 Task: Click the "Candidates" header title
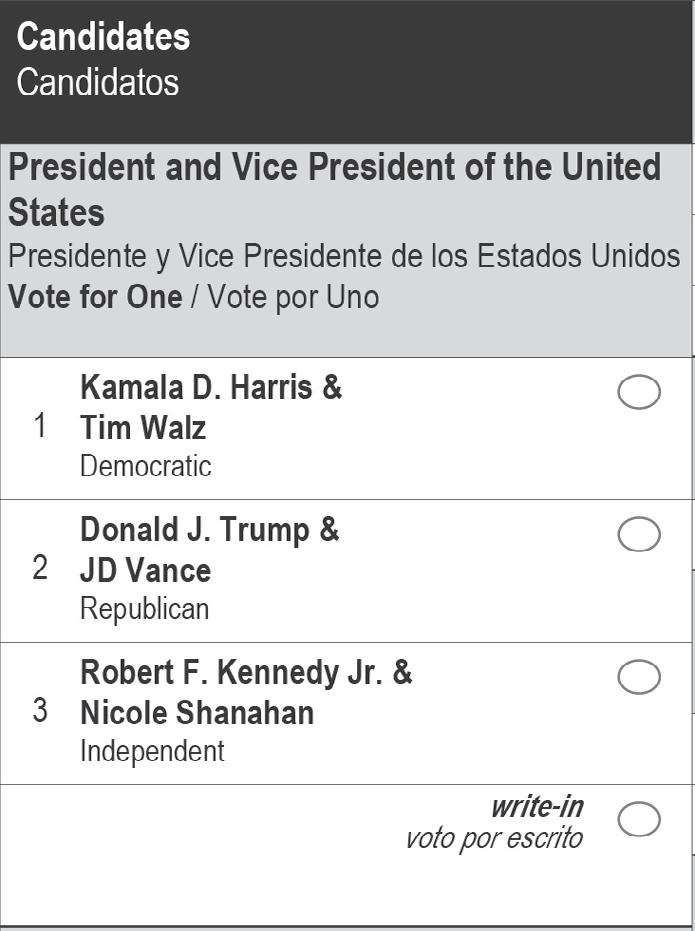coord(103,37)
